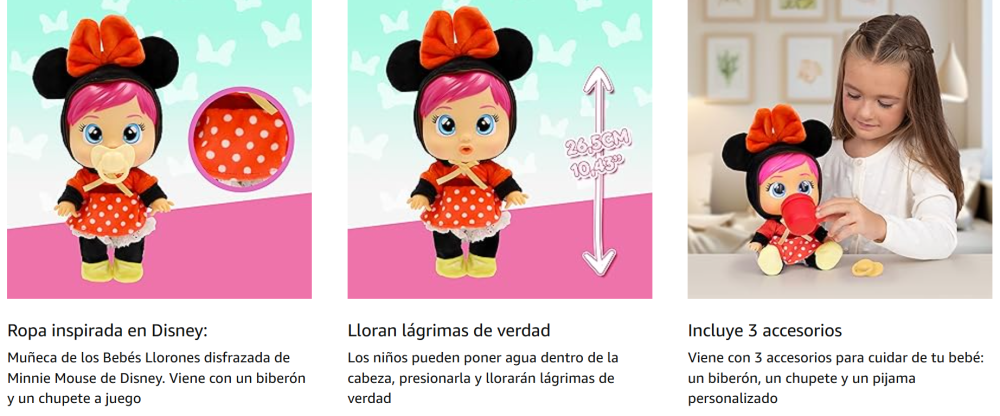Select the 'Incluye 3 accesorios' heading
Image resolution: width=1000 pixels, height=416 pixels.
(765, 331)
